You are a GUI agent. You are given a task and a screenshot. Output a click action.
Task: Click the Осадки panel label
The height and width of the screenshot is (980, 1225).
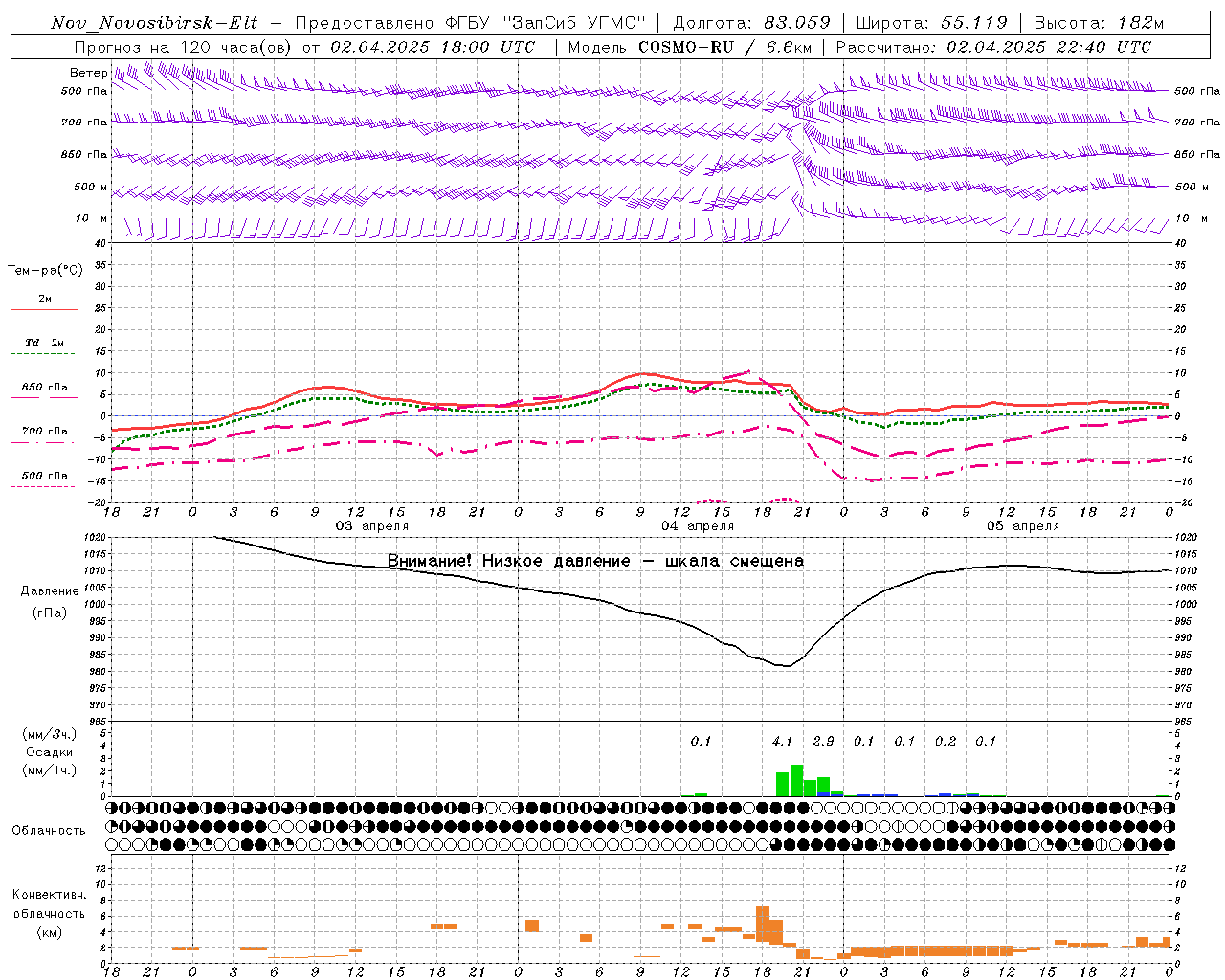[50, 752]
